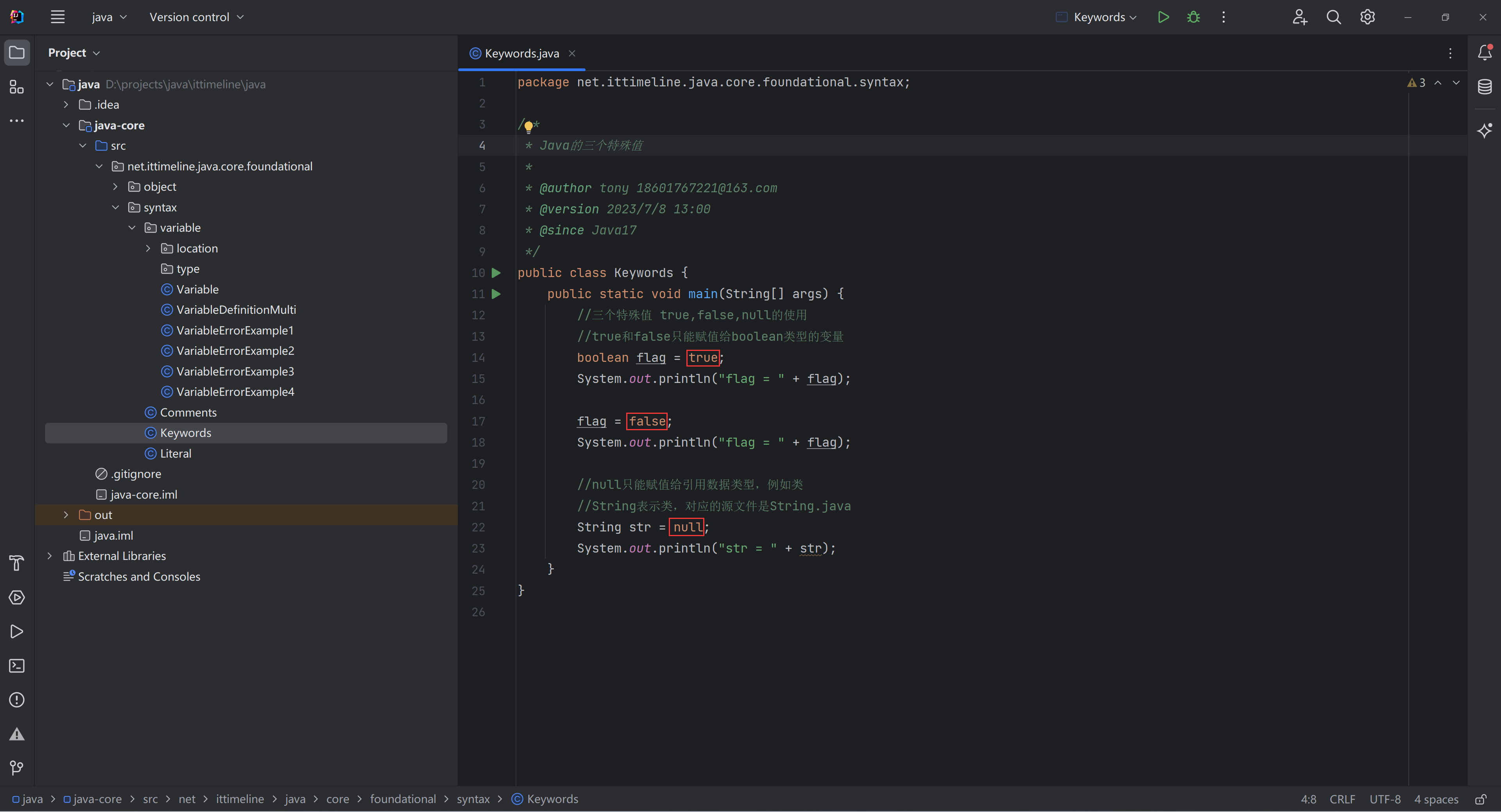Expand External Libraries node
This screenshot has width=1501, height=812.
[50, 556]
